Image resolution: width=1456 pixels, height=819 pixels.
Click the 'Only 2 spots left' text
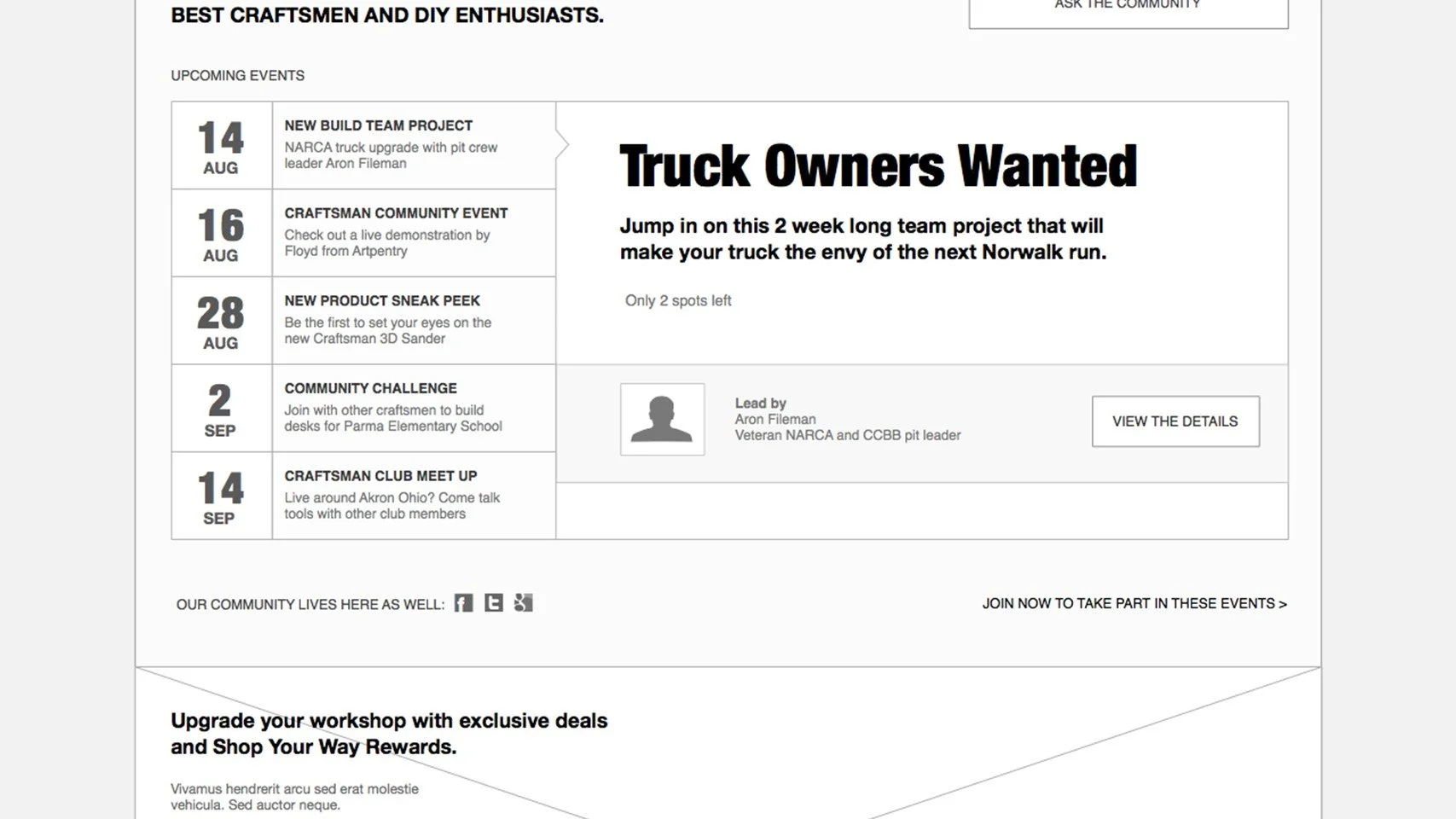[678, 300]
